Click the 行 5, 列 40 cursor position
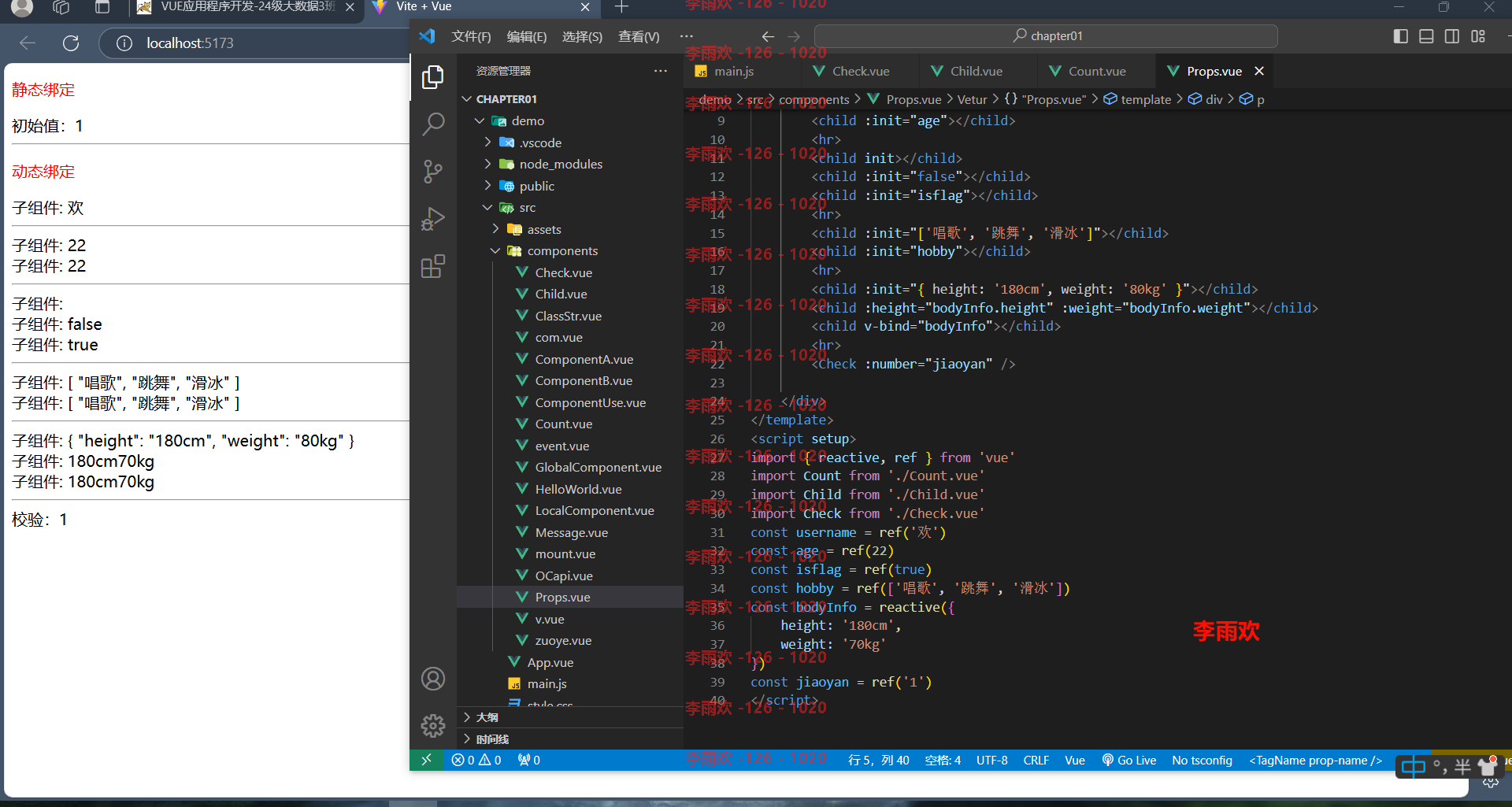 tap(878, 760)
